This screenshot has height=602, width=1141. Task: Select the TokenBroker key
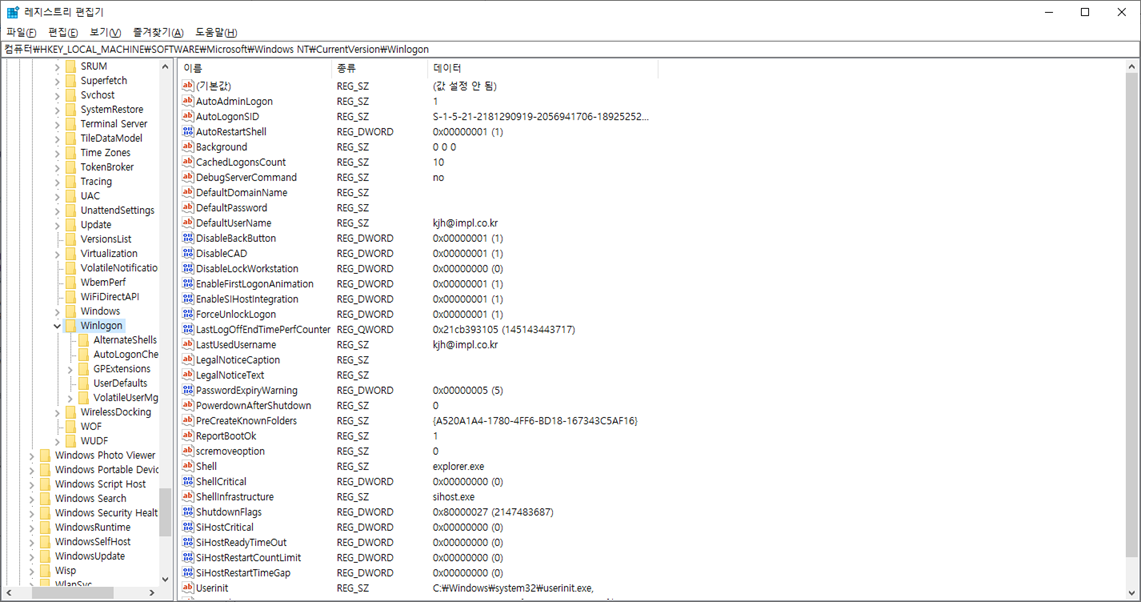(107, 167)
